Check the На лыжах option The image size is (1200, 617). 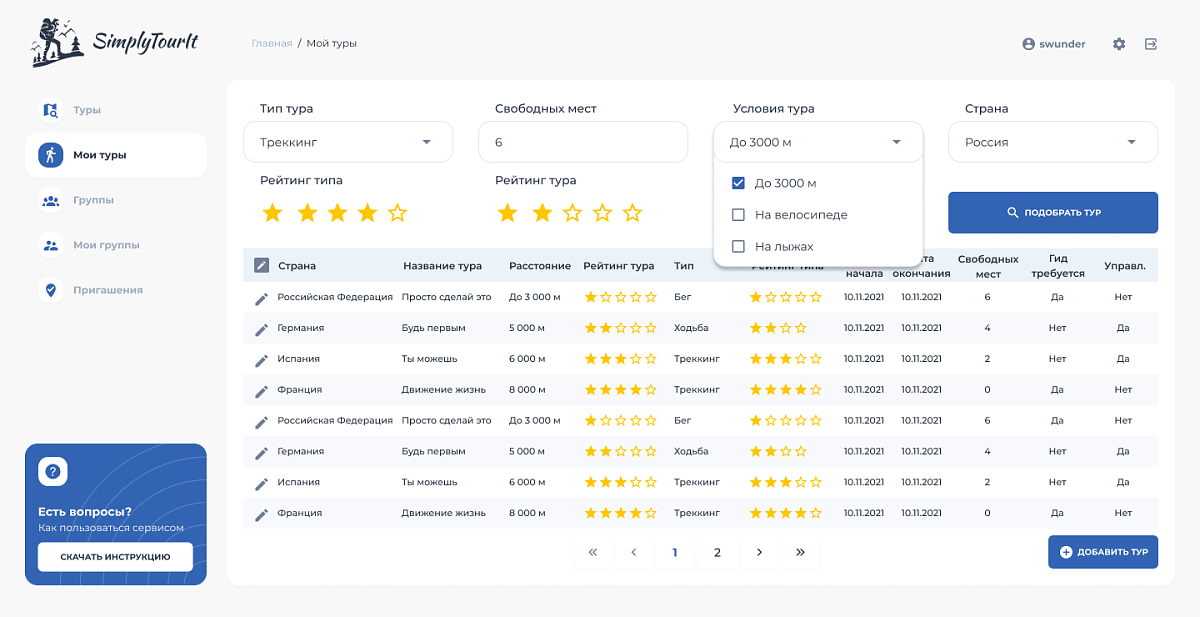click(738, 246)
